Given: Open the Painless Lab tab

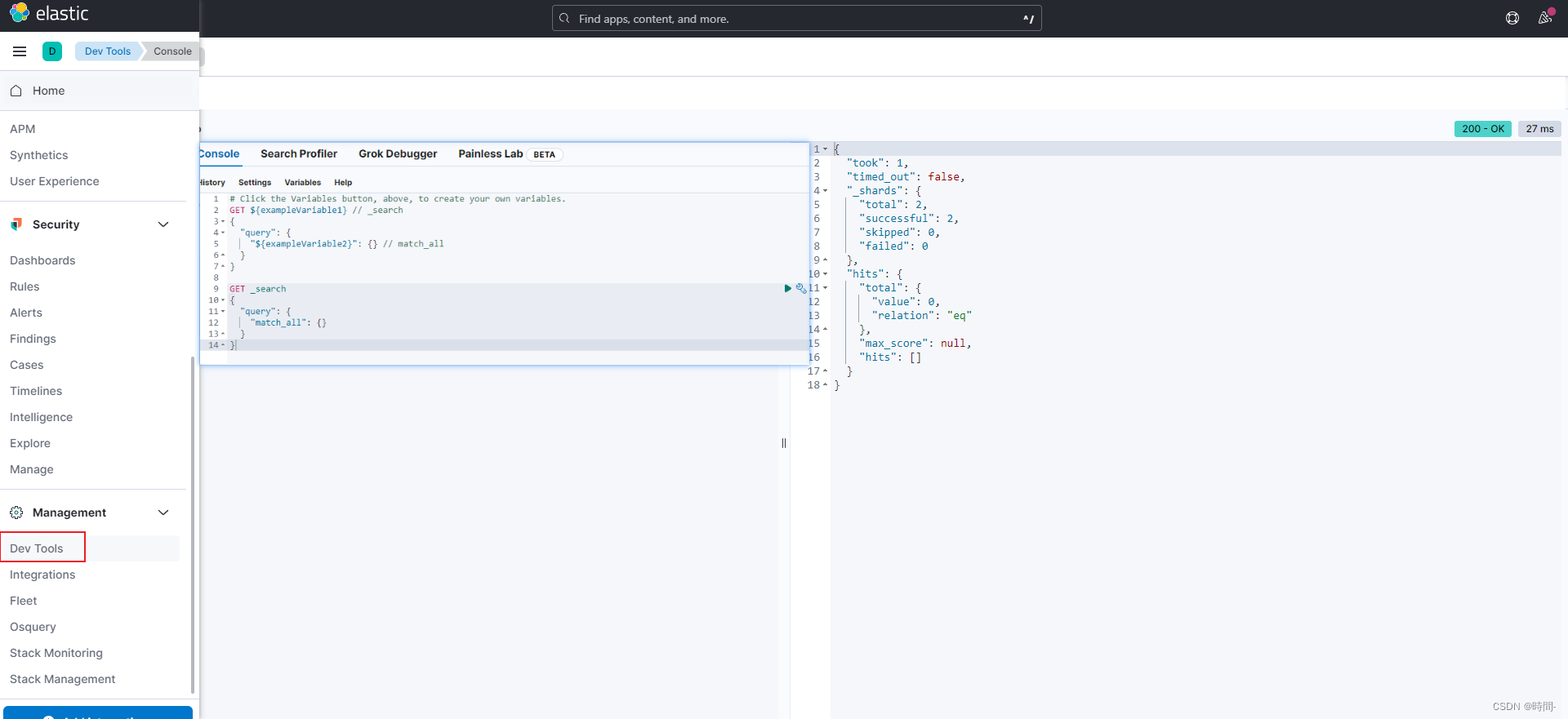Looking at the screenshot, I should pyautogui.click(x=490, y=153).
